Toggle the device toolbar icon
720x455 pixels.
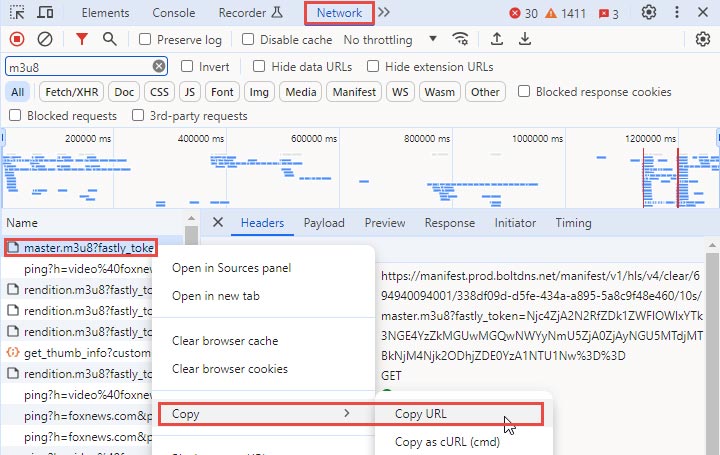click(x=45, y=12)
